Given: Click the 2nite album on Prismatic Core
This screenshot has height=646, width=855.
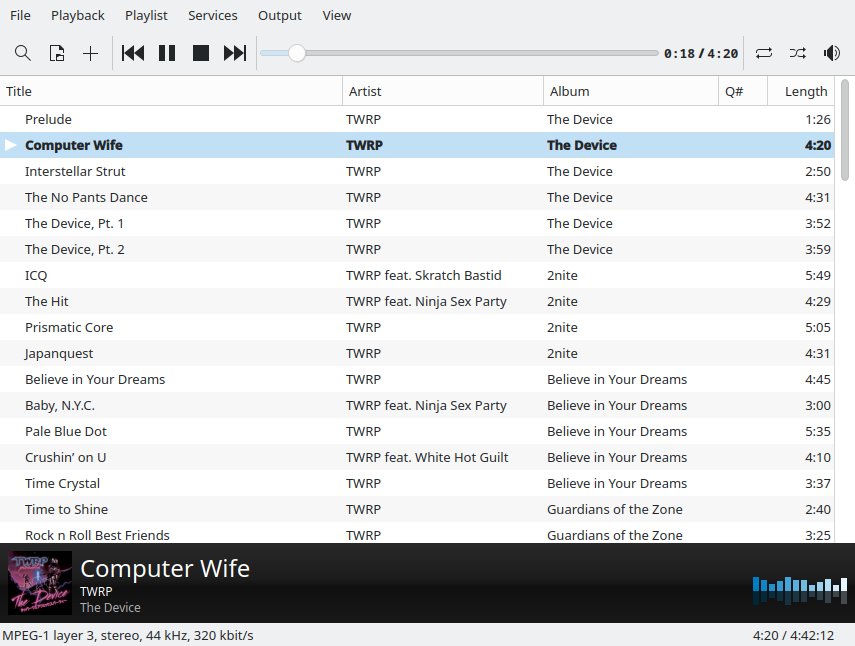Looking at the screenshot, I should point(562,328).
